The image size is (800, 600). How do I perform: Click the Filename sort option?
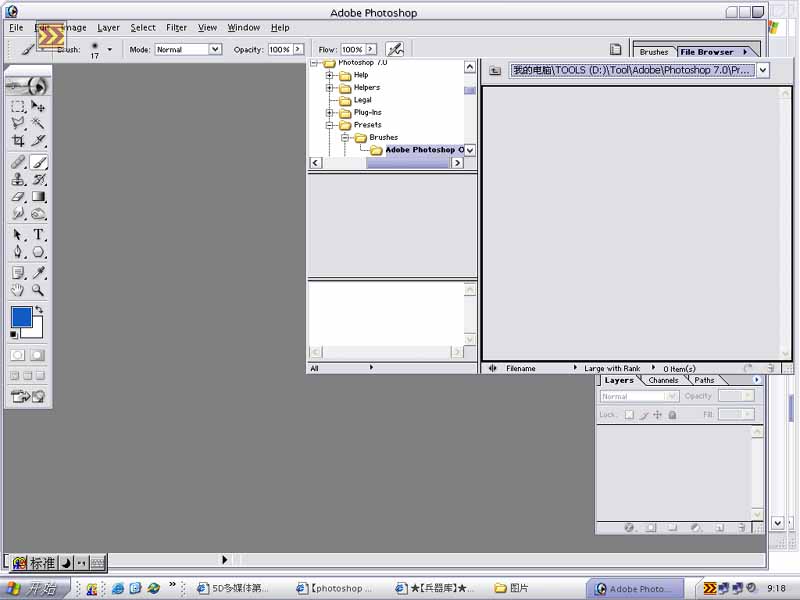tap(521, 368)
